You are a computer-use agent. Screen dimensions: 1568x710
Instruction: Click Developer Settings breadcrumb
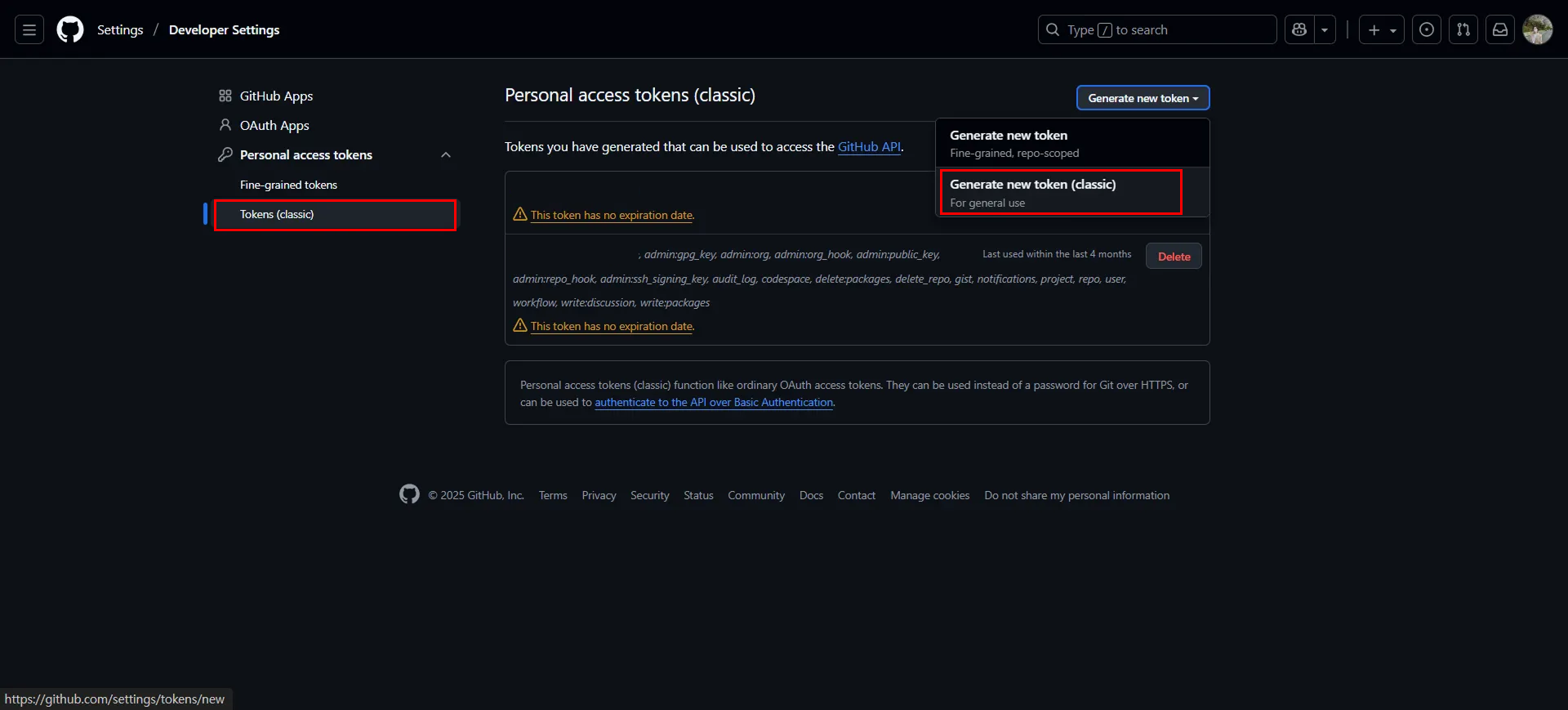point(224,30)
